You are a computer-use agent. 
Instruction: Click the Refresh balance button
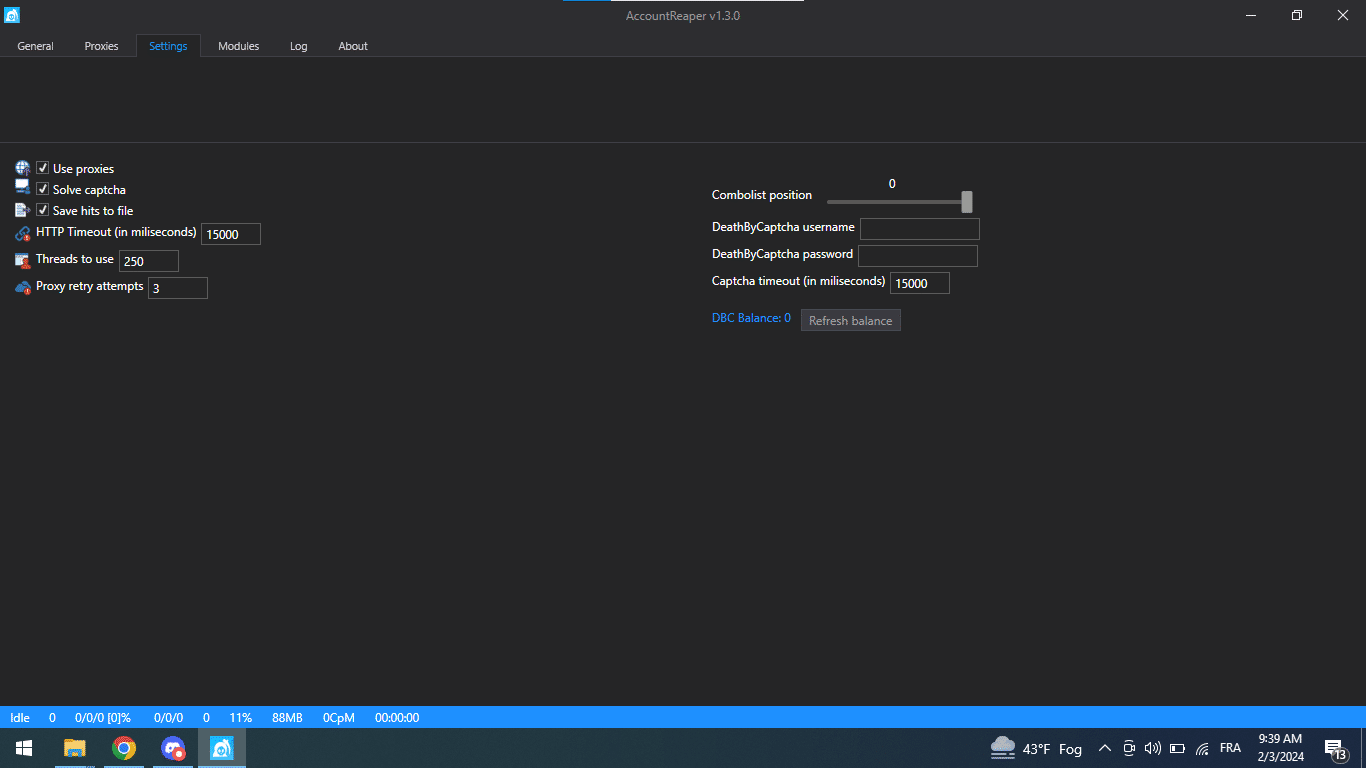tap(851, 320)
